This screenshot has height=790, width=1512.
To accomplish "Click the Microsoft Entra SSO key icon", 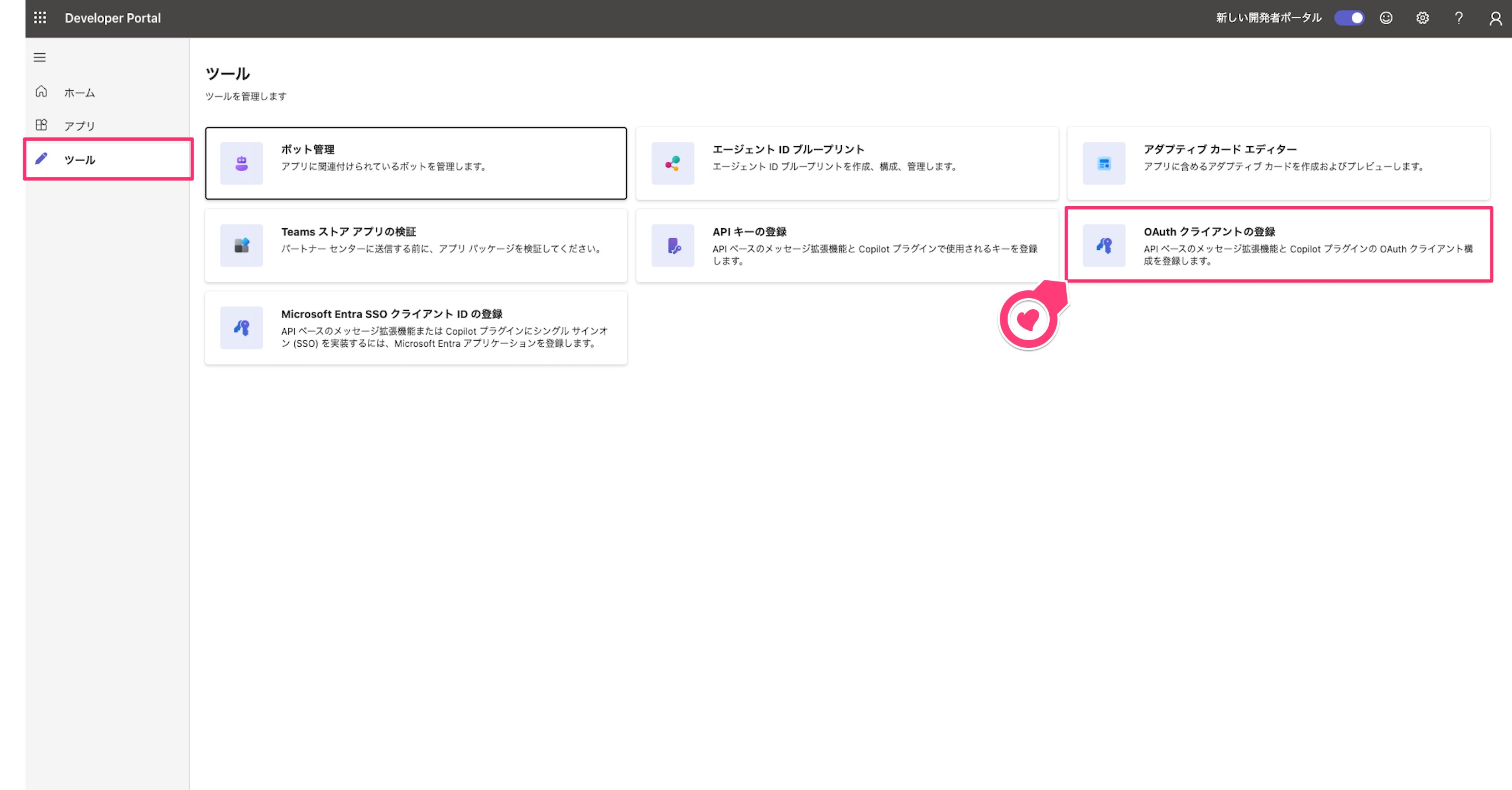I will pyautogui.click(x=241, y=327).
